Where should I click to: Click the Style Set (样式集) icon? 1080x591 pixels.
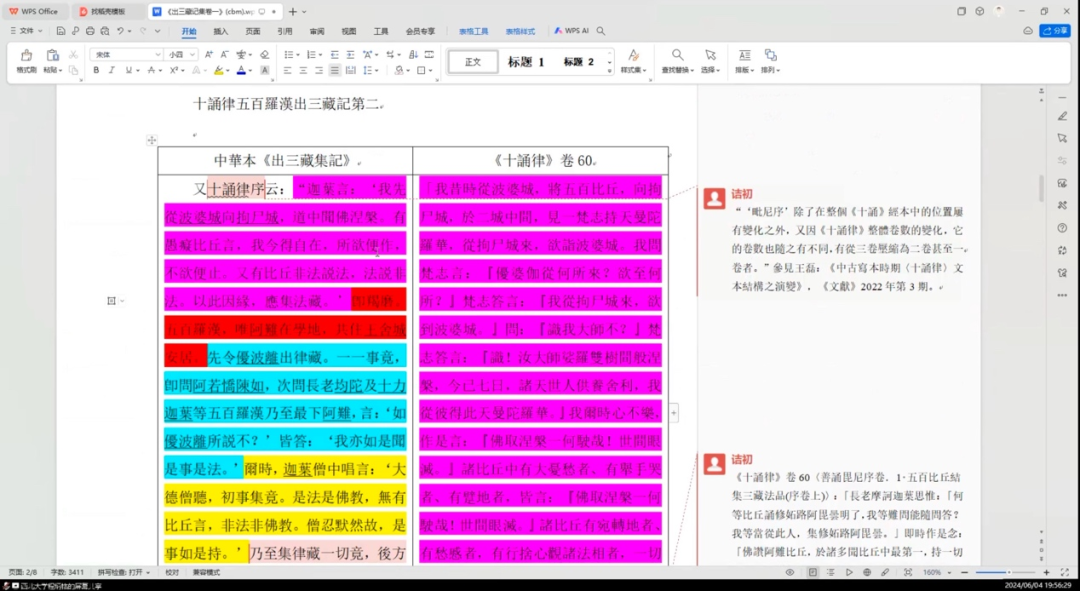[x=632, y=56]
